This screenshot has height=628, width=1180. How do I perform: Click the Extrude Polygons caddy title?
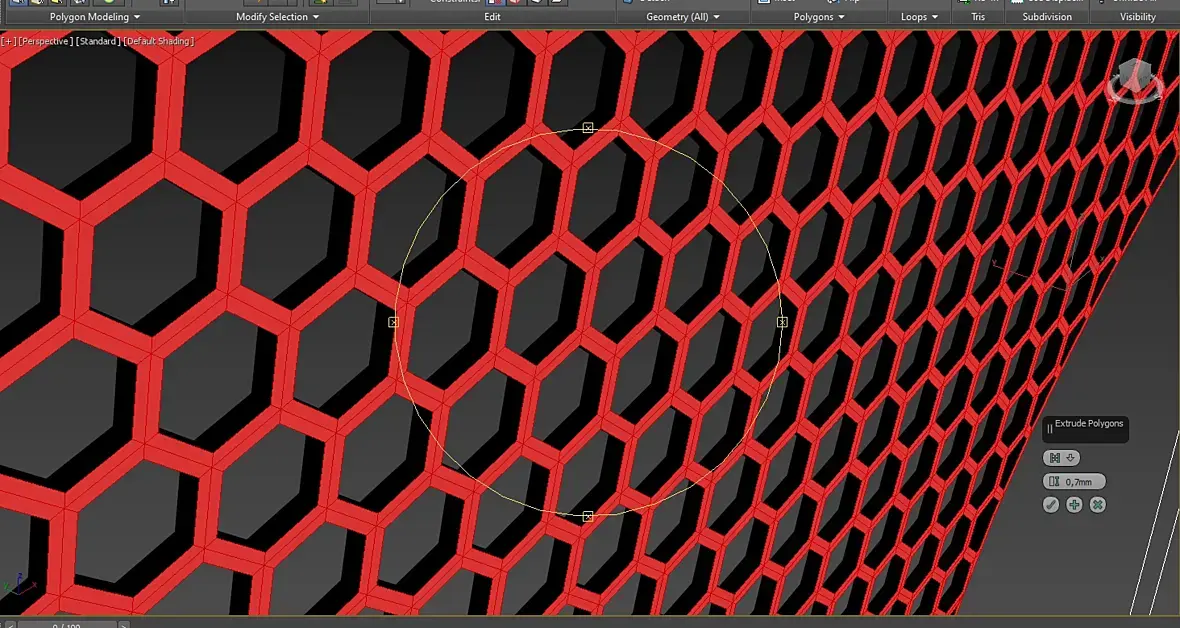coord(1088,424)
